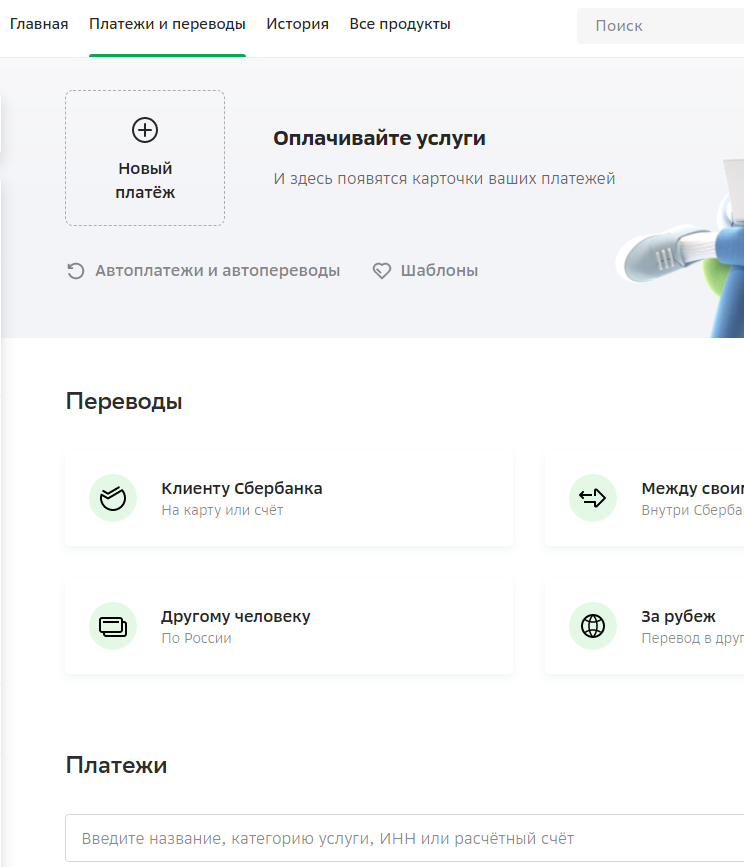Click the По России subtitle
The height and width of the screenshot is (867, 744).
(196, 638)
